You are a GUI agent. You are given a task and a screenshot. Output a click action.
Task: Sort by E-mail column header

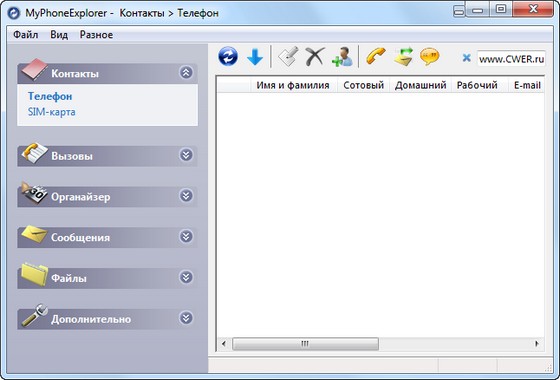526,85
